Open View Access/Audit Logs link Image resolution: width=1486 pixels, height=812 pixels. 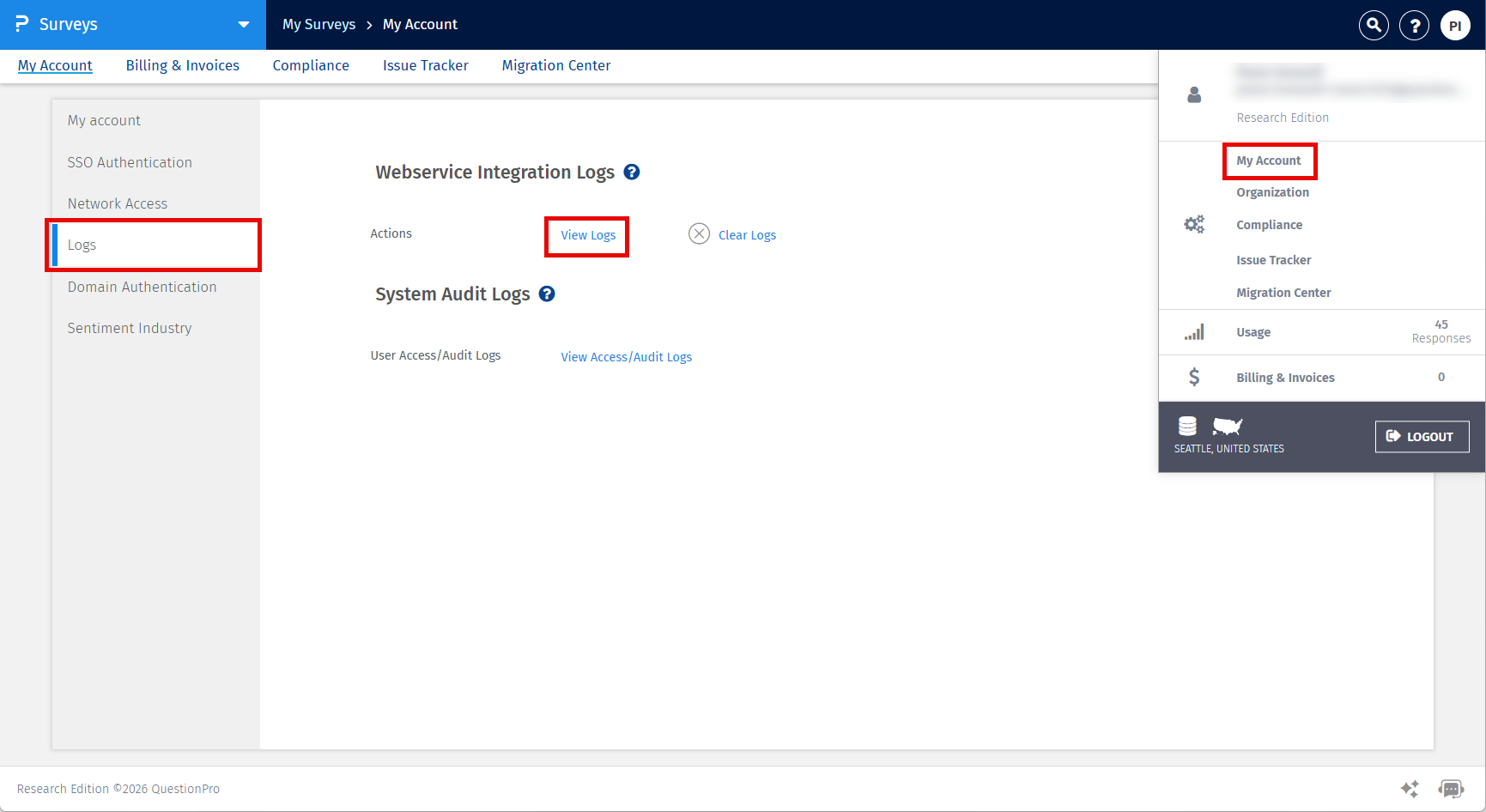tap(626, 356)
